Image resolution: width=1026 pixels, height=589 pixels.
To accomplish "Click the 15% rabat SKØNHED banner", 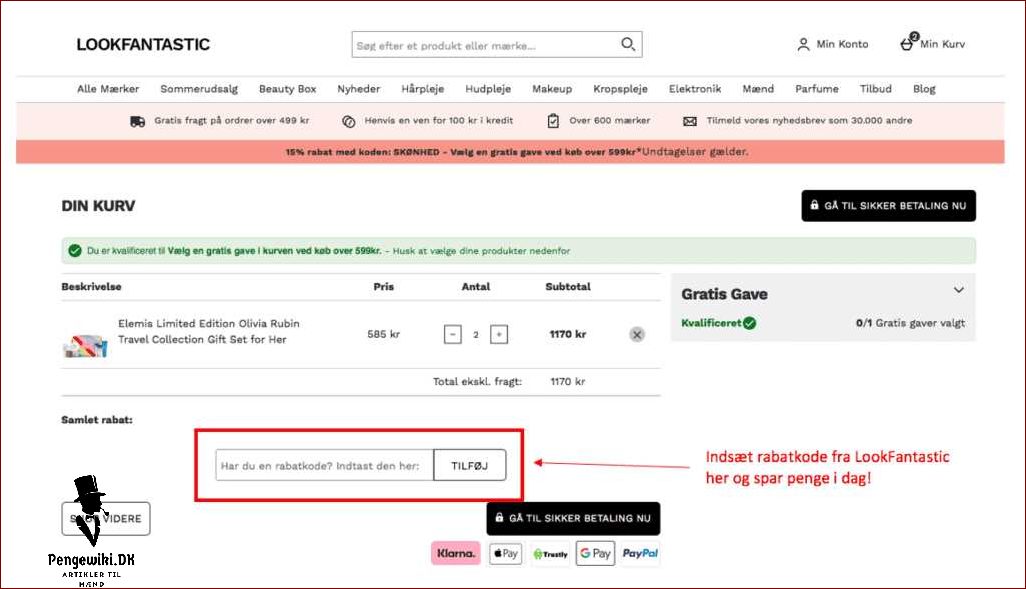I will (510, 152).
